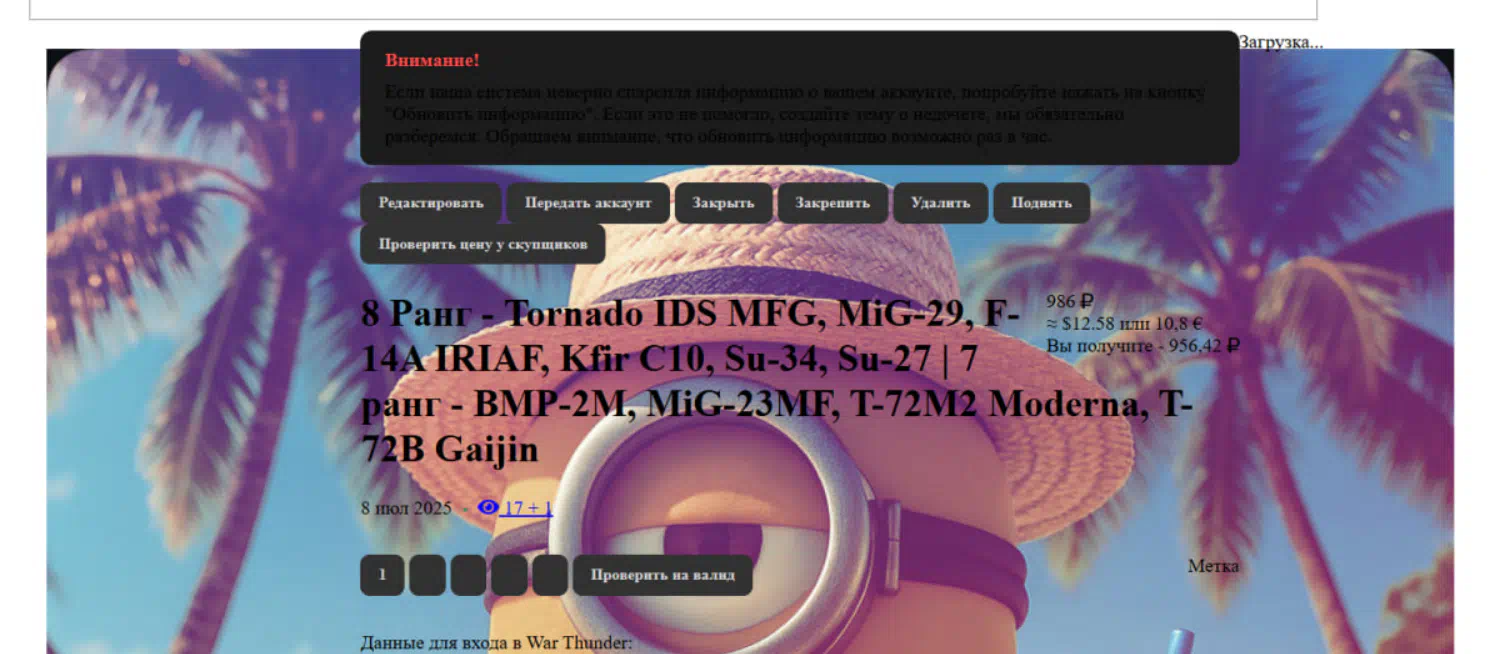
Task: Click the red 'Внимание!' heading
Action: coord(432,60)
